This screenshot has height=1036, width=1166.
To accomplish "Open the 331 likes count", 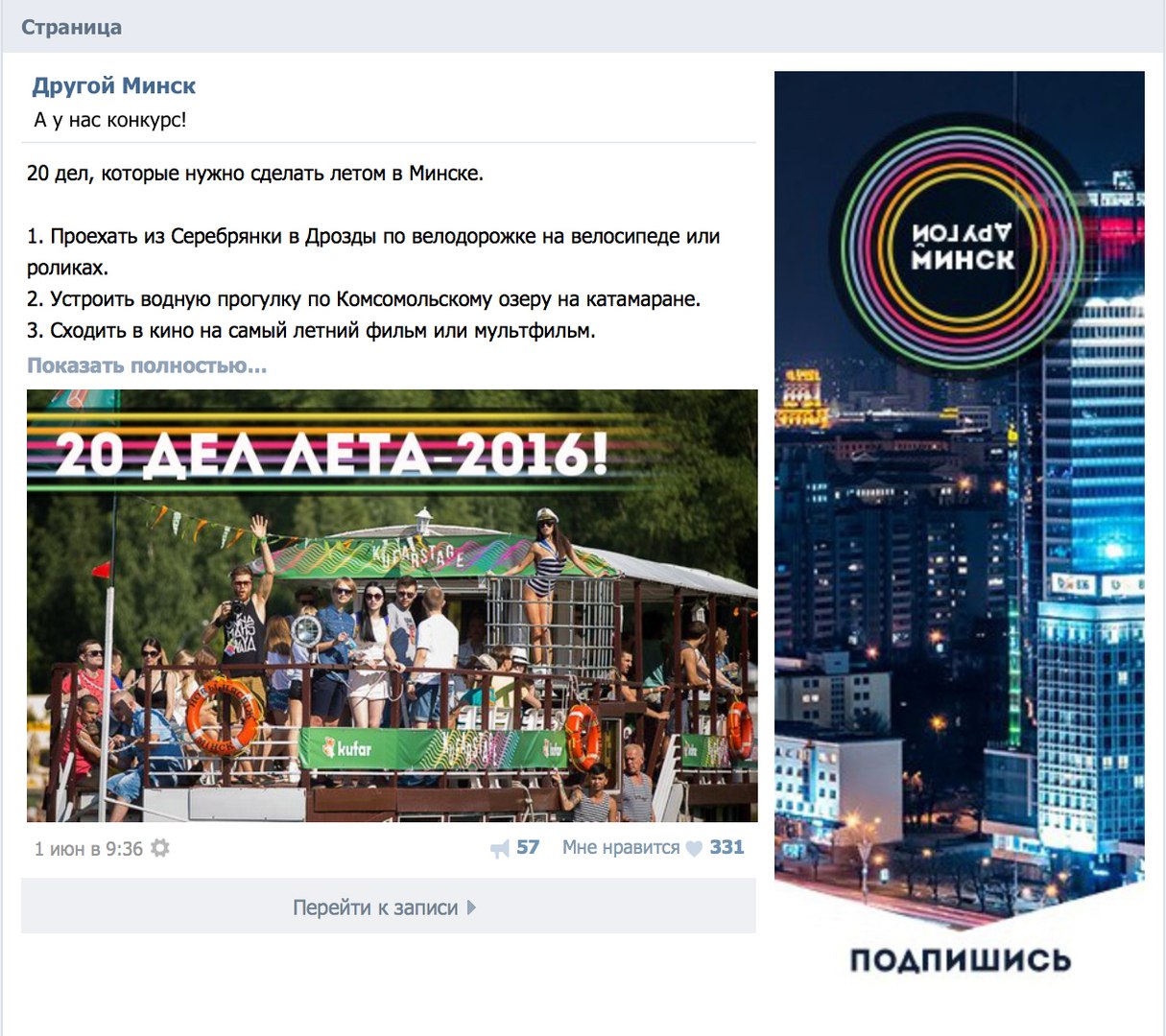I will [x=726, y=847].
